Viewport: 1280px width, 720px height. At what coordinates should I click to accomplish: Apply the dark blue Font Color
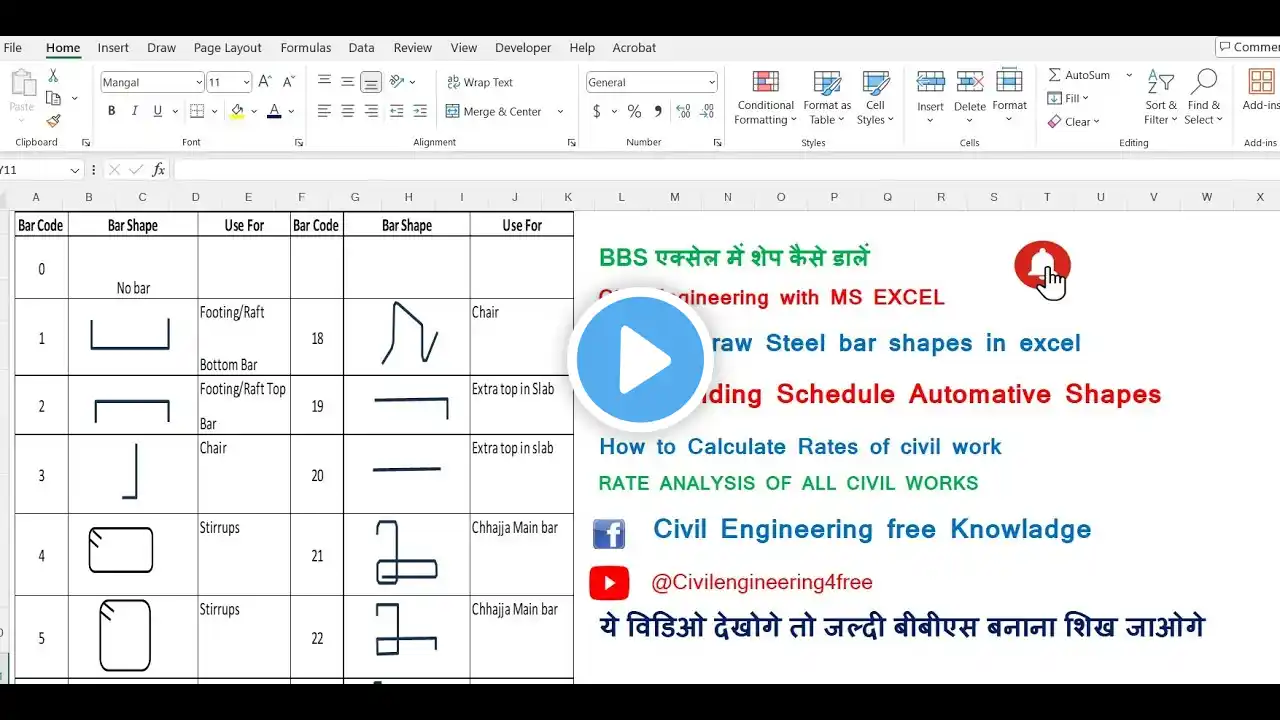(x=275, y=111)
